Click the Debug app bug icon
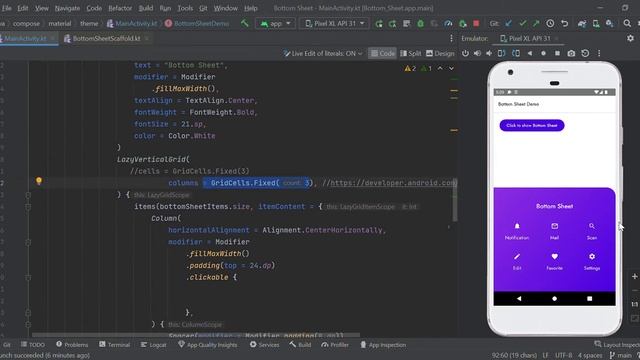This screenshot has height=360, width=640. 420,24
